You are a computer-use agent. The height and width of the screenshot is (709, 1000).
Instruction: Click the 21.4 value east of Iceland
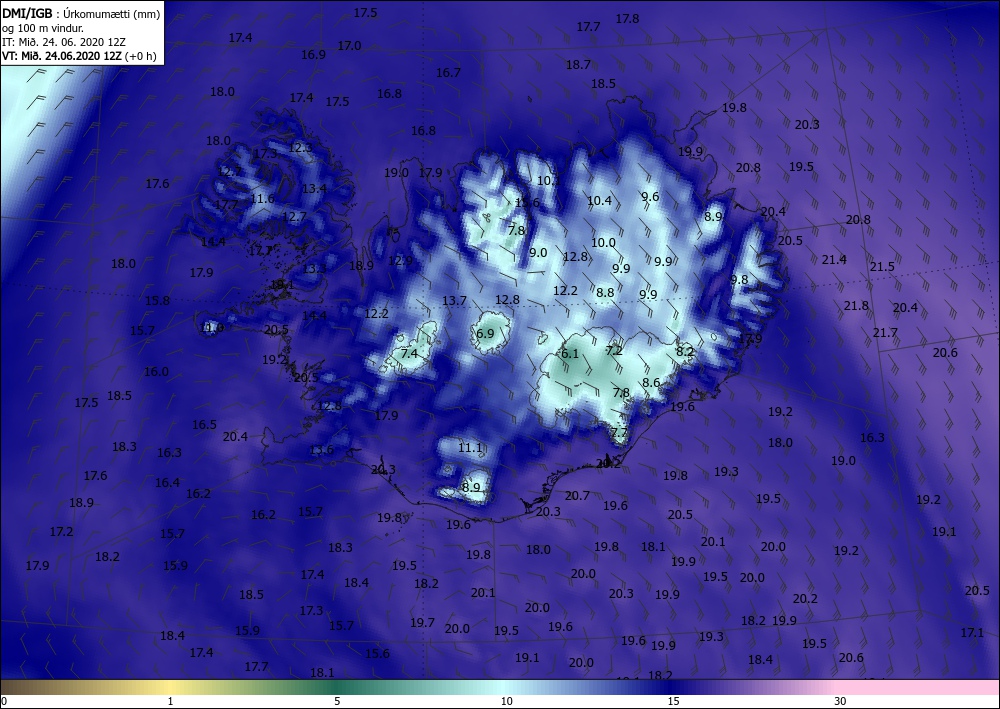click(834, 259)
